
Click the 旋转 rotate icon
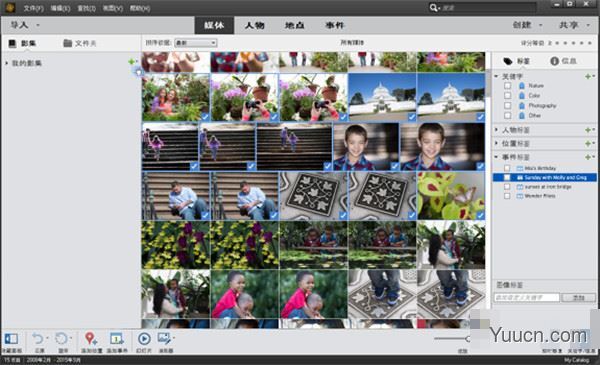pyautogui.click(x=61, y=339)
